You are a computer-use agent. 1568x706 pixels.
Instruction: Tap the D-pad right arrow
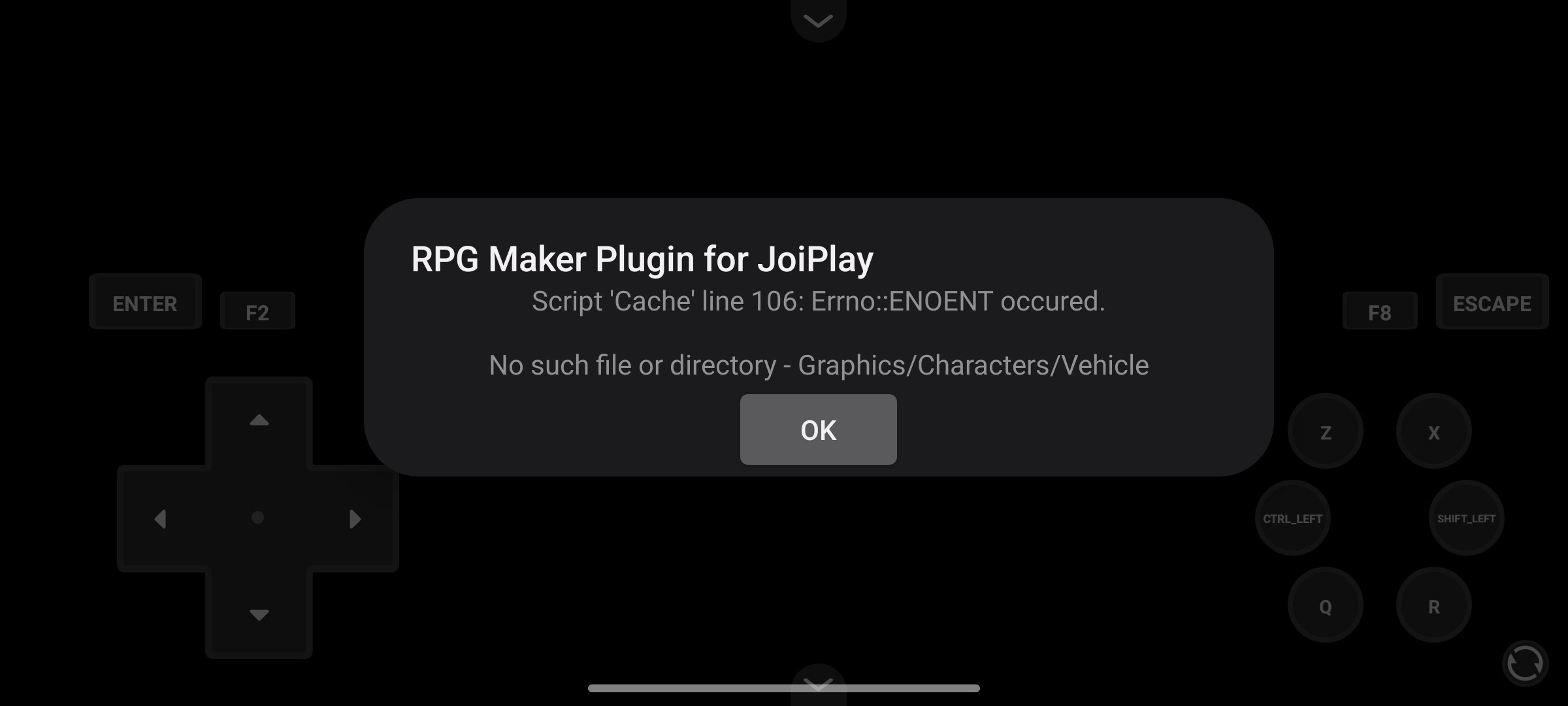(x=355, y=519)
